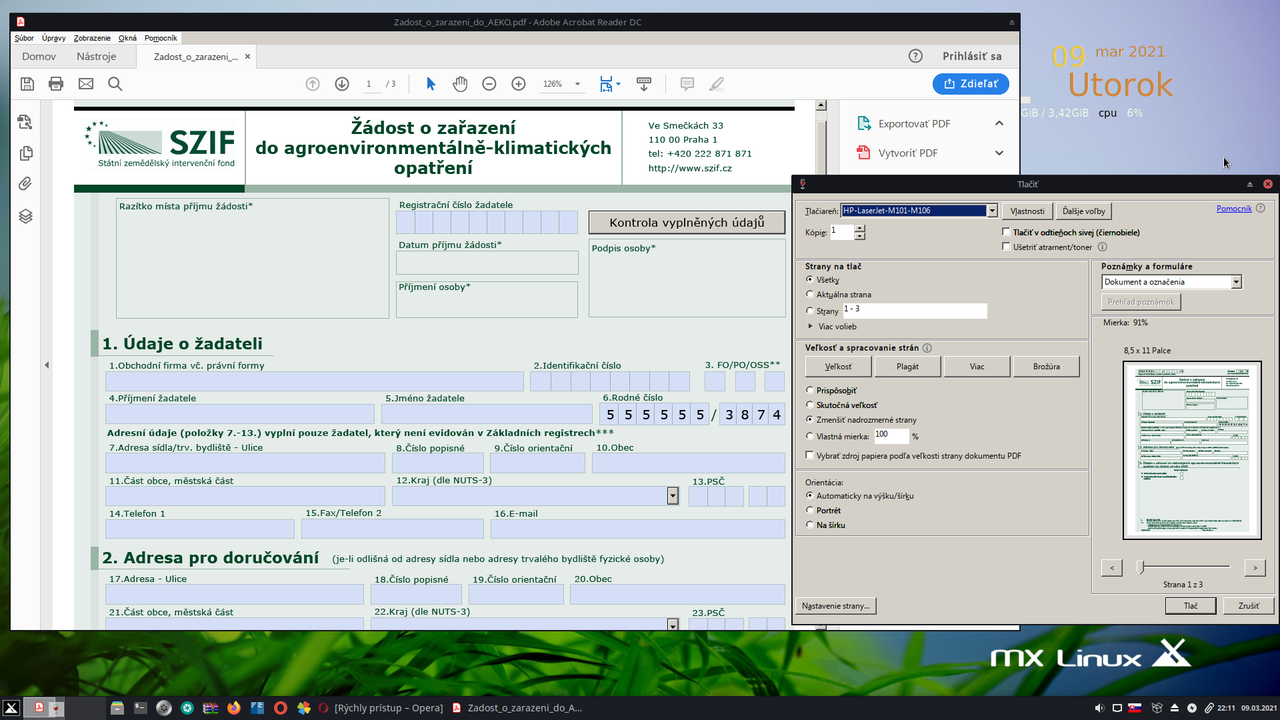
Task: Click the Exportovať PDF tool icon
Action: (864, 124)
